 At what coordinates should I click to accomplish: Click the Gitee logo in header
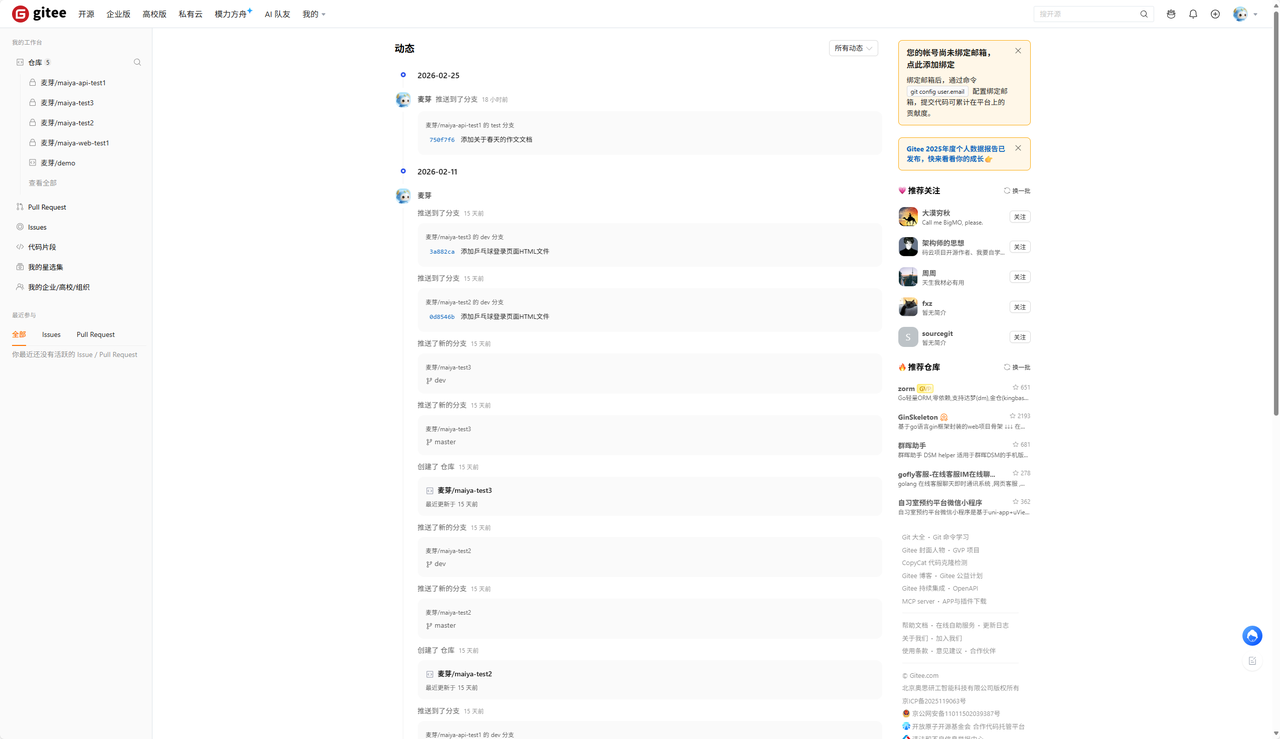click(x=39, y=14)
